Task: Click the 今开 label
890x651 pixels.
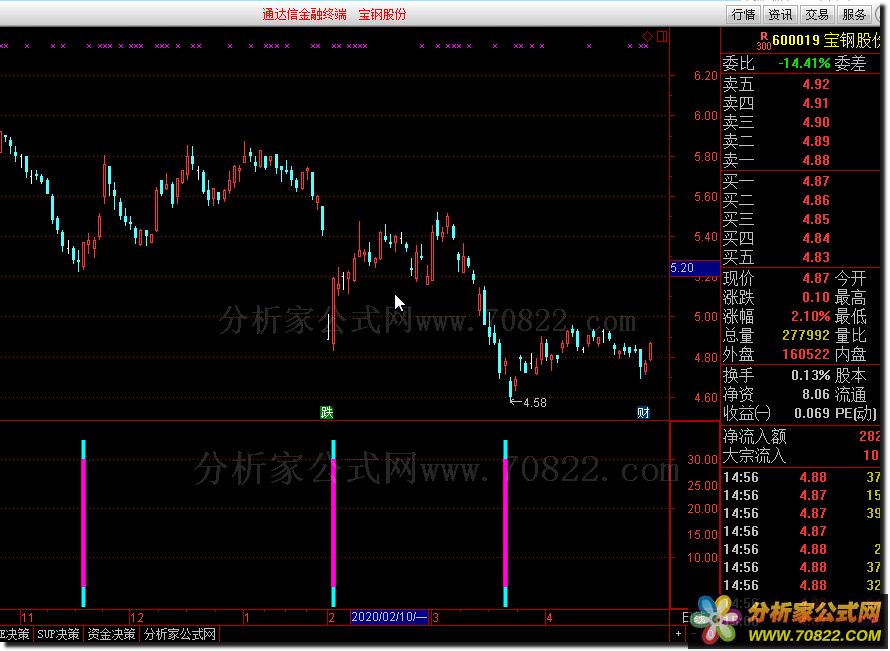Action: coord(850,278)
